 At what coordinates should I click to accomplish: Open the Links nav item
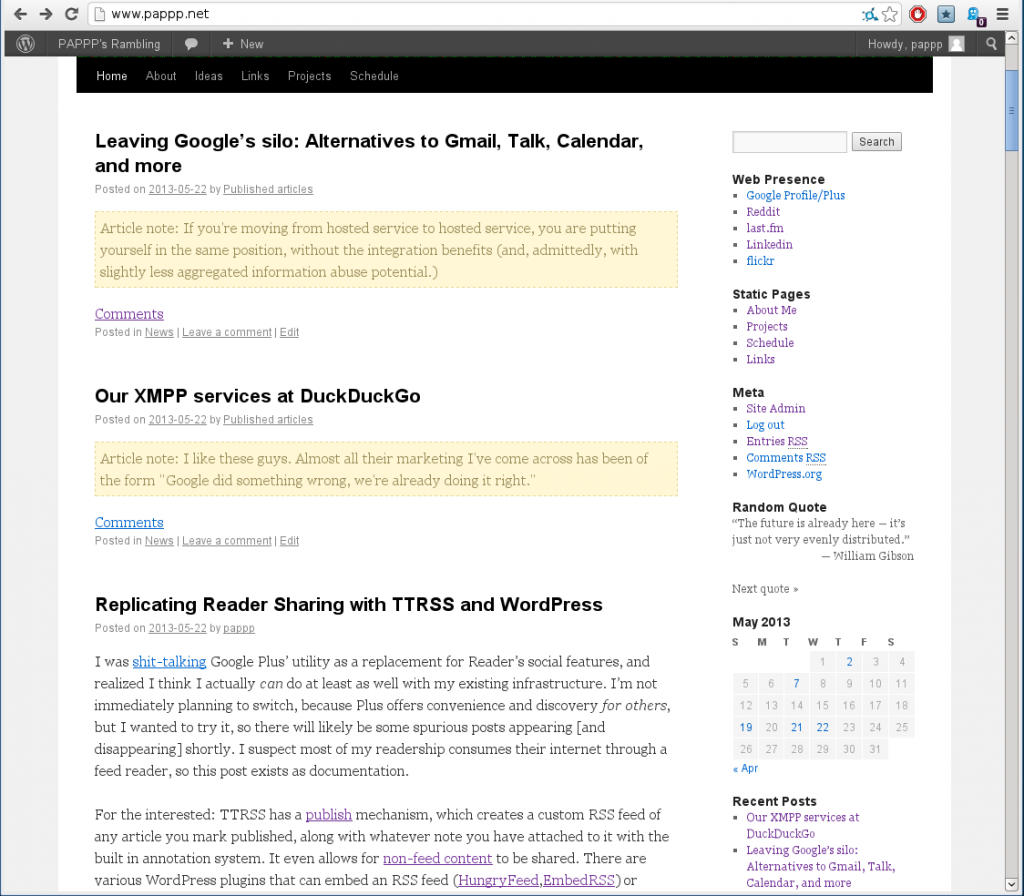[255, 76]
